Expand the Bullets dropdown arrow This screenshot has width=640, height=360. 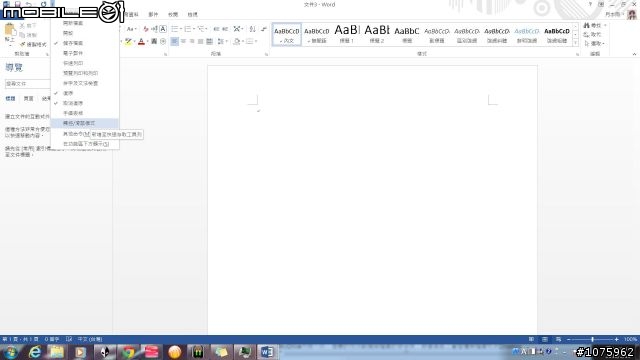[180, 29]
